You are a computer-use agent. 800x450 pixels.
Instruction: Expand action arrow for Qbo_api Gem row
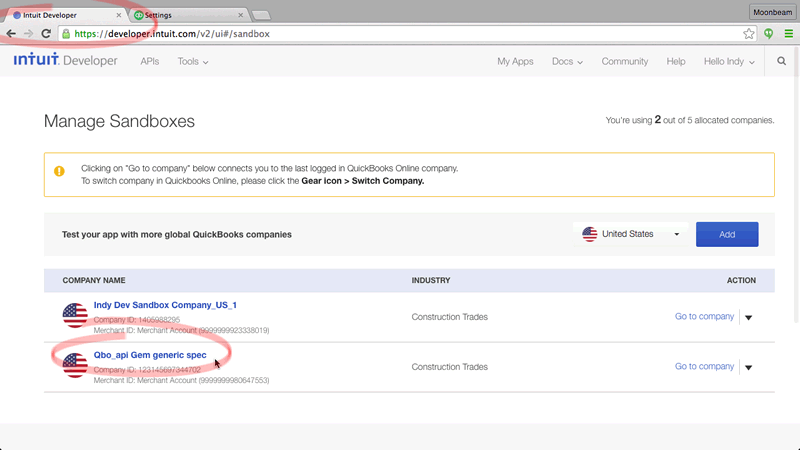pyautogui.click(x=748, y=367)
